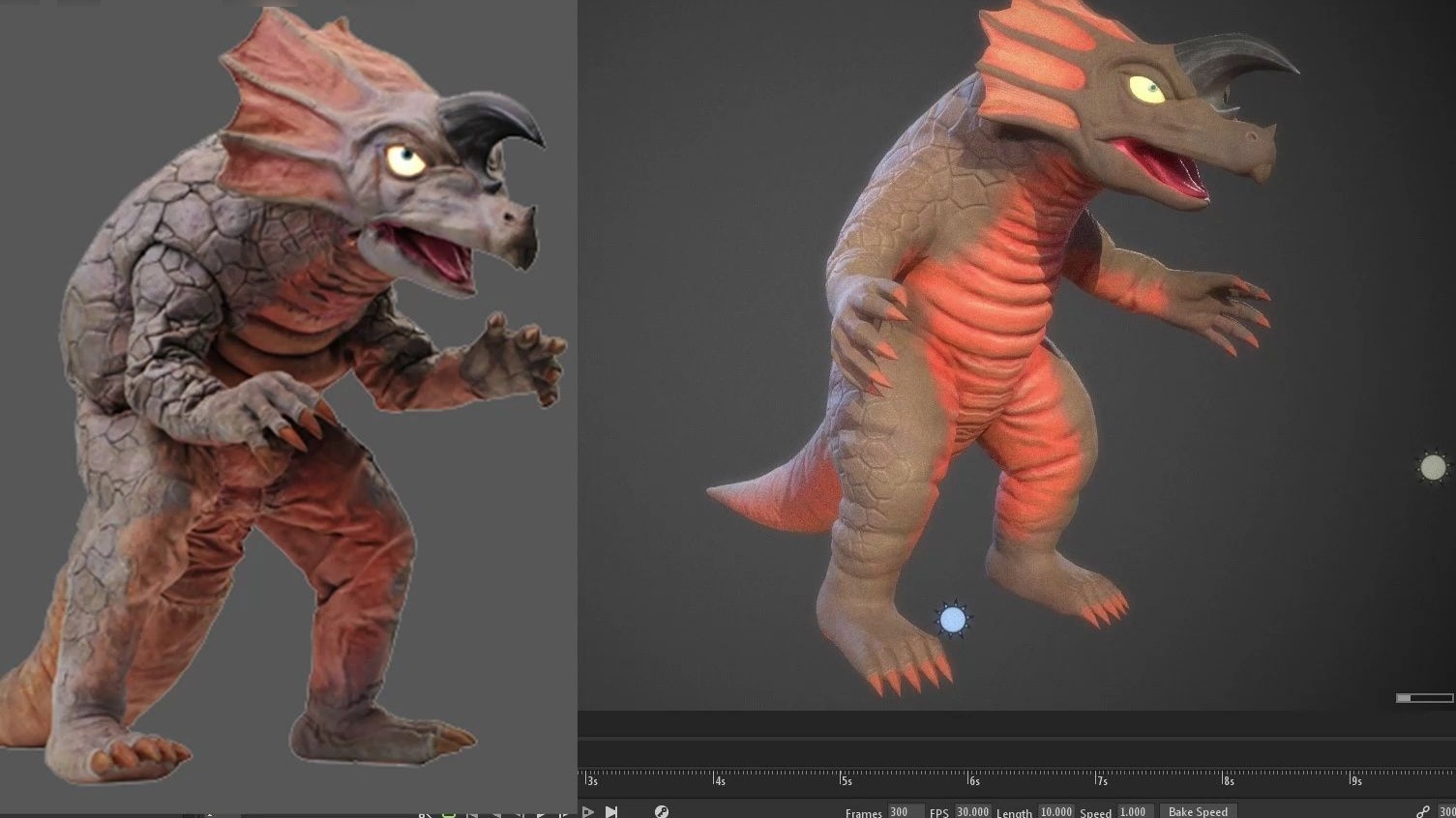Viewport: 1456px width, 818px height.
Task: Click the link icon beside end frame field
Action: pyautogui.click(x=1422, y=811)
